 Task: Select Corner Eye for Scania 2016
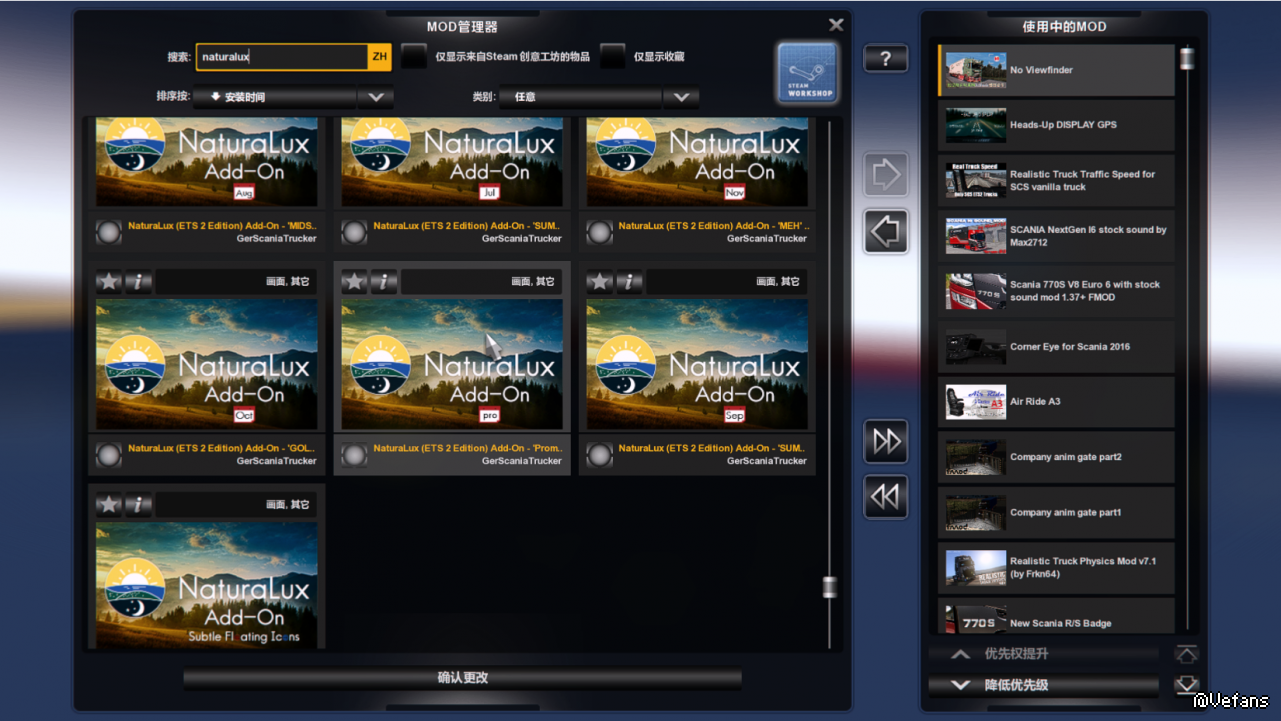pos(1057,347)
